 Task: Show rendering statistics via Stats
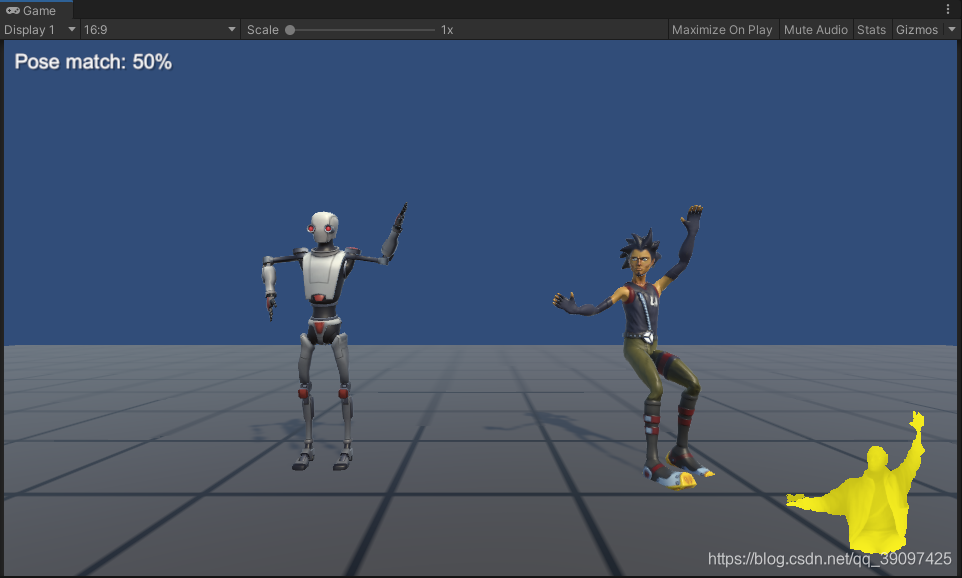point(871,29)
